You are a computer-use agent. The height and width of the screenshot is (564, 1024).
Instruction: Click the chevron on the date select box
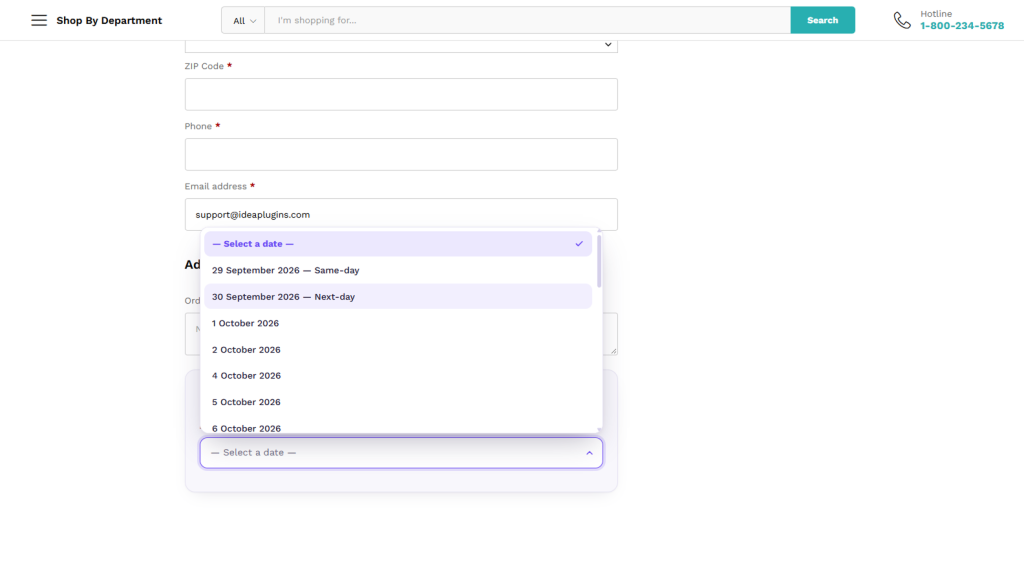589,453
